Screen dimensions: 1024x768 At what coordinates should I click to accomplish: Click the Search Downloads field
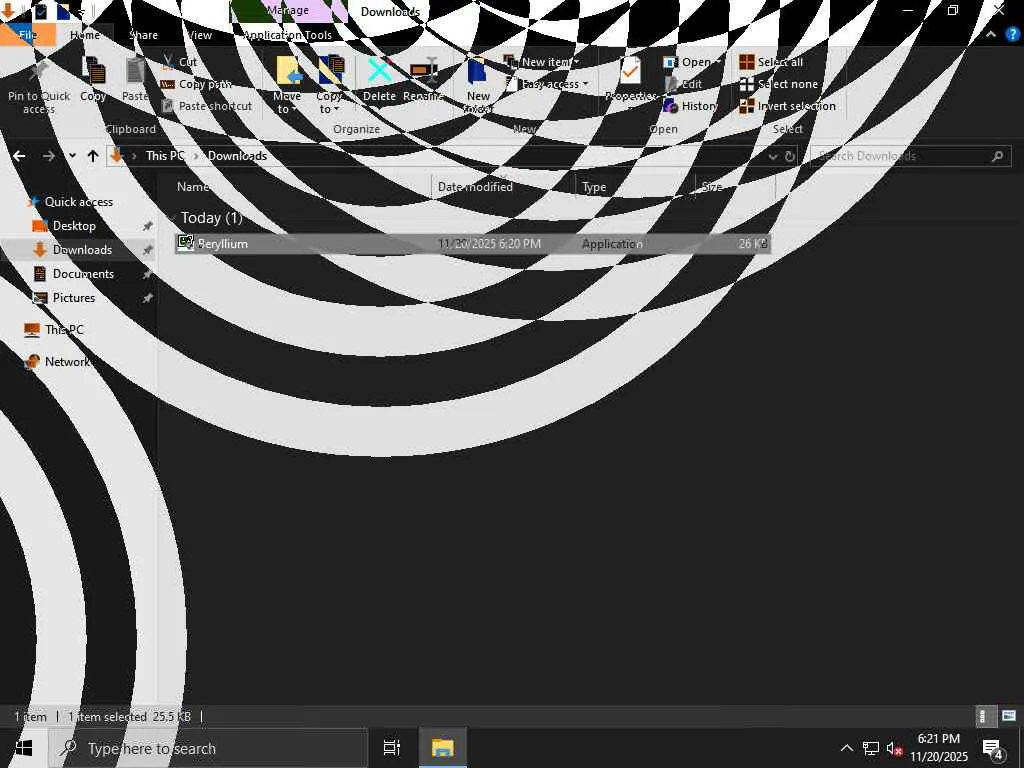click(x=911, y=156)
